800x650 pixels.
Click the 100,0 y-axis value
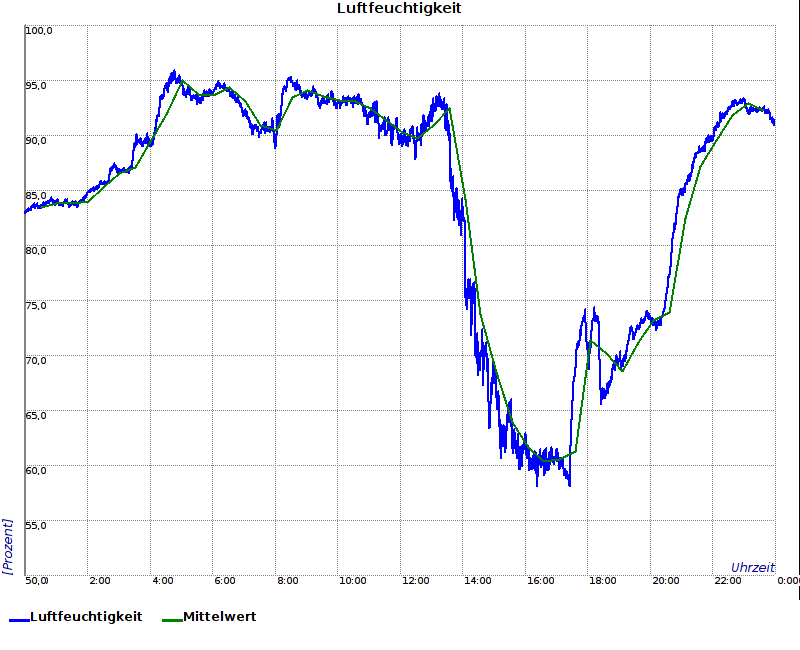[39, 31]
